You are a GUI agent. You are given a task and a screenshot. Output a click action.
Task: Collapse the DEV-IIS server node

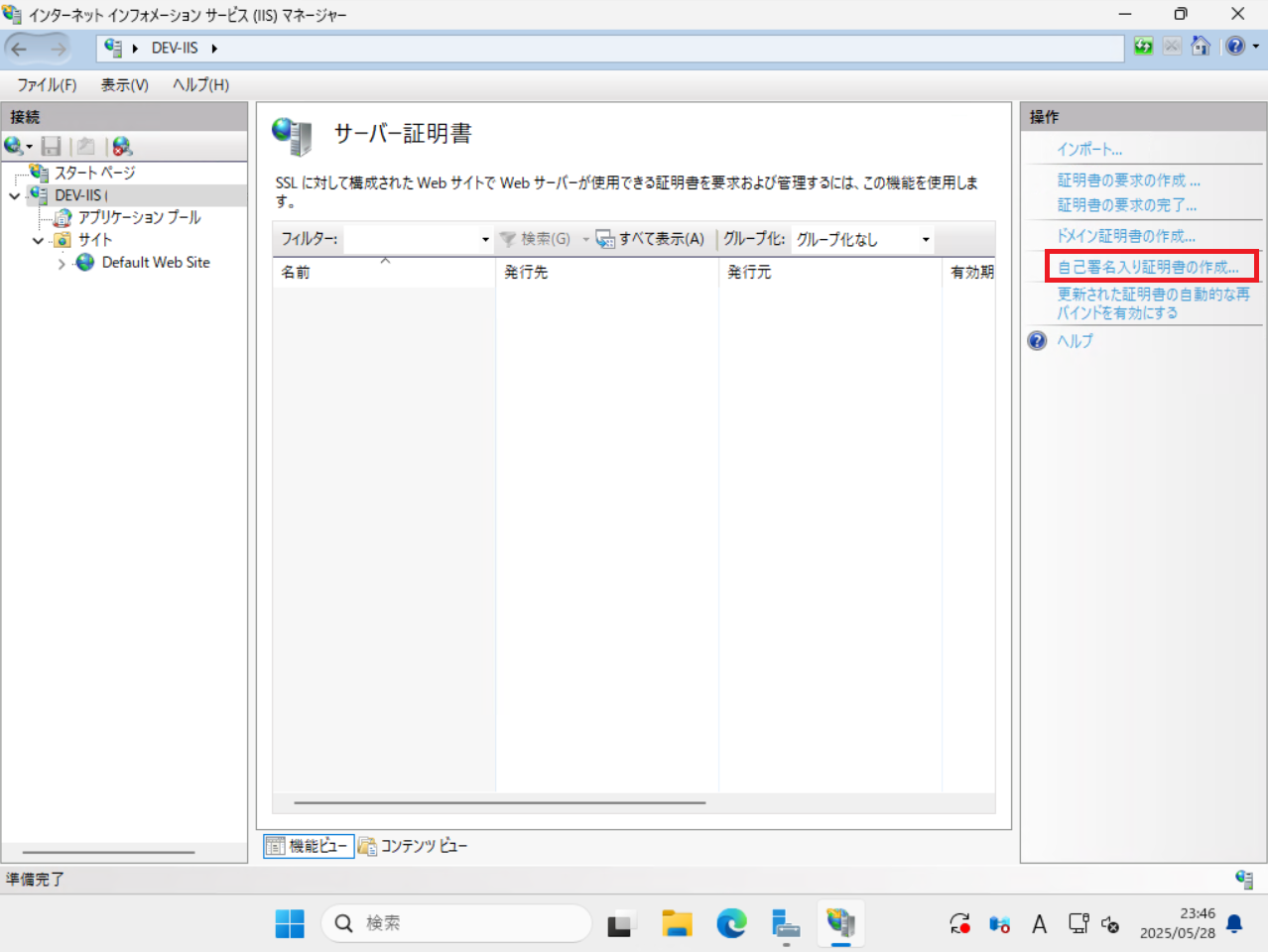pos(14,195)
